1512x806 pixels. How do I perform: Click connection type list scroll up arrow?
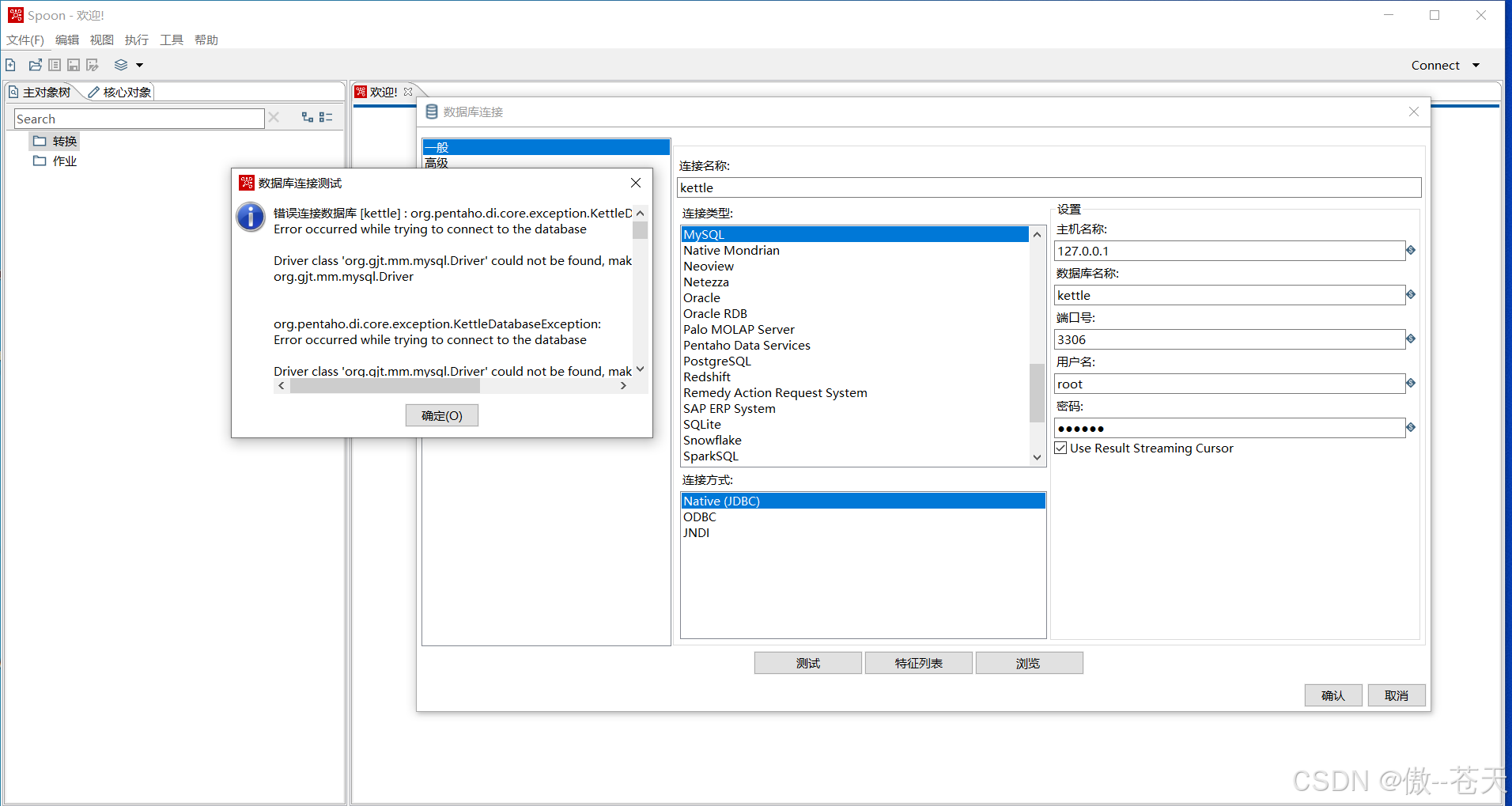pyautogui.click(x=1038, y=235)
